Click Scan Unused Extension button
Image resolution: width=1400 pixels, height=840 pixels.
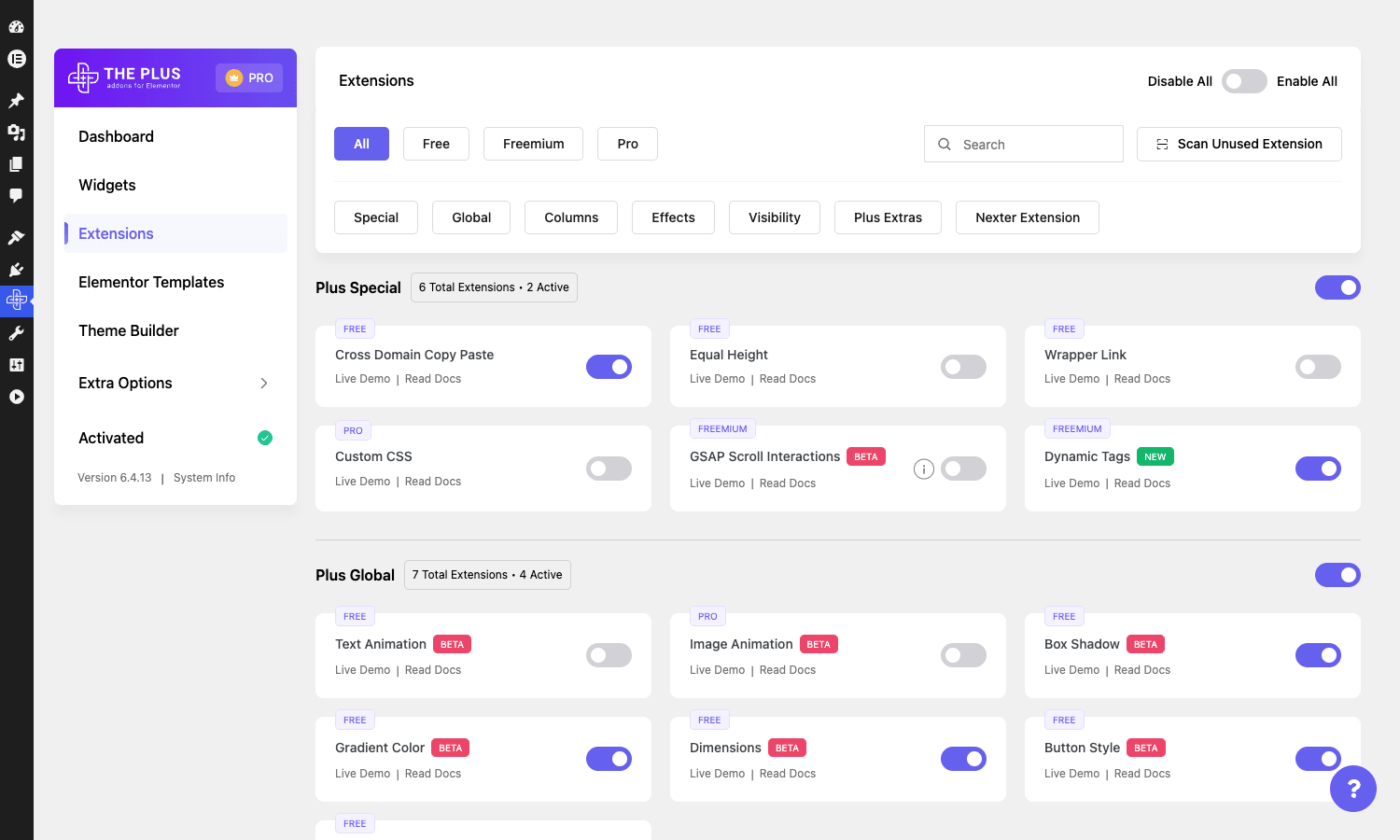pos(1239,144)
